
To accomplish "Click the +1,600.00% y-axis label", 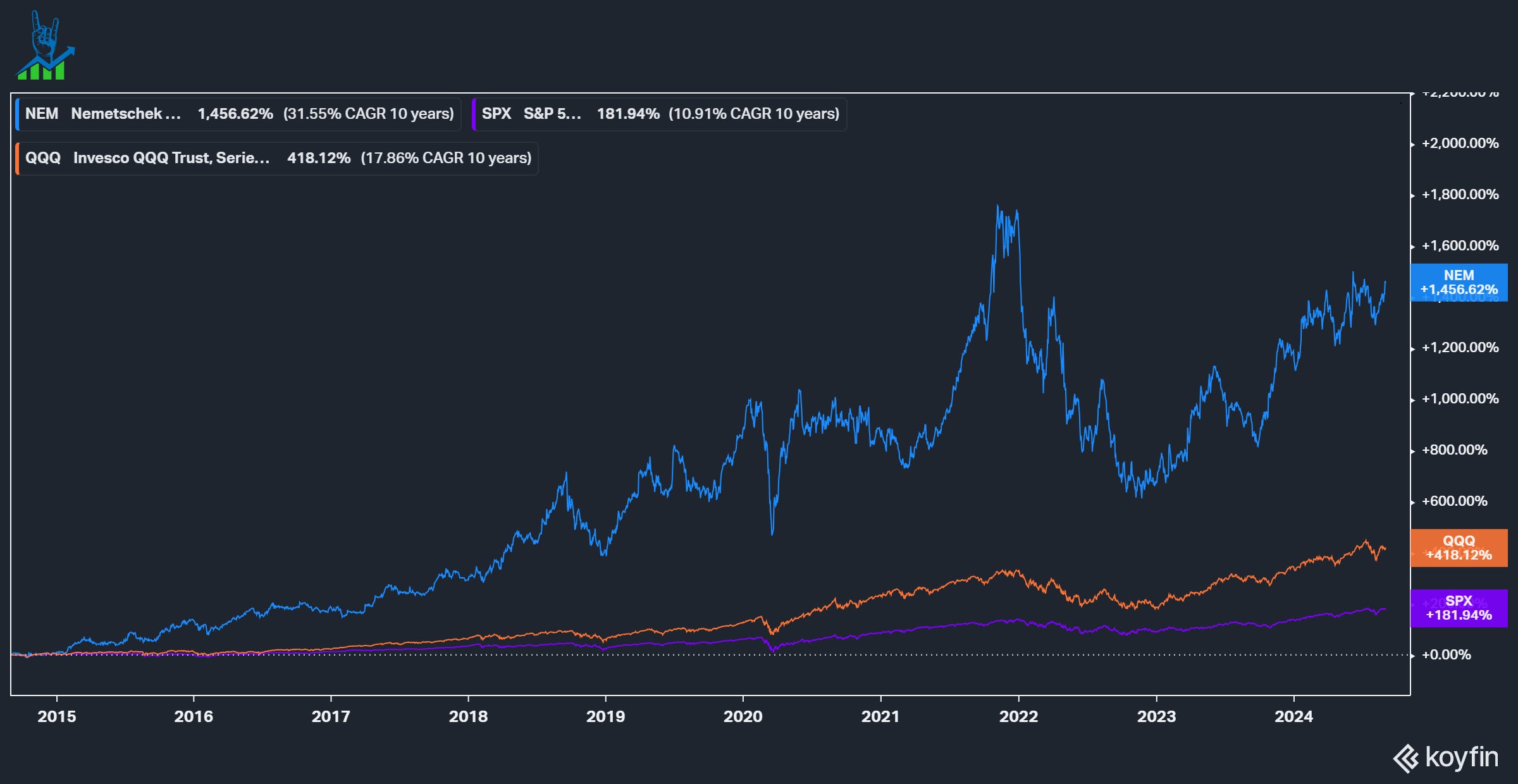I will coord(1460,246).
